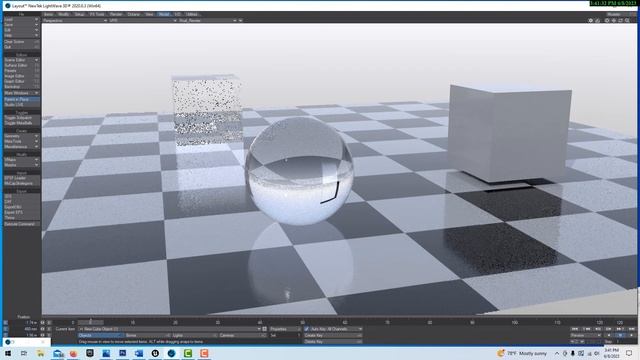Open the Save dropdown menu

click(x=22, y=24)
